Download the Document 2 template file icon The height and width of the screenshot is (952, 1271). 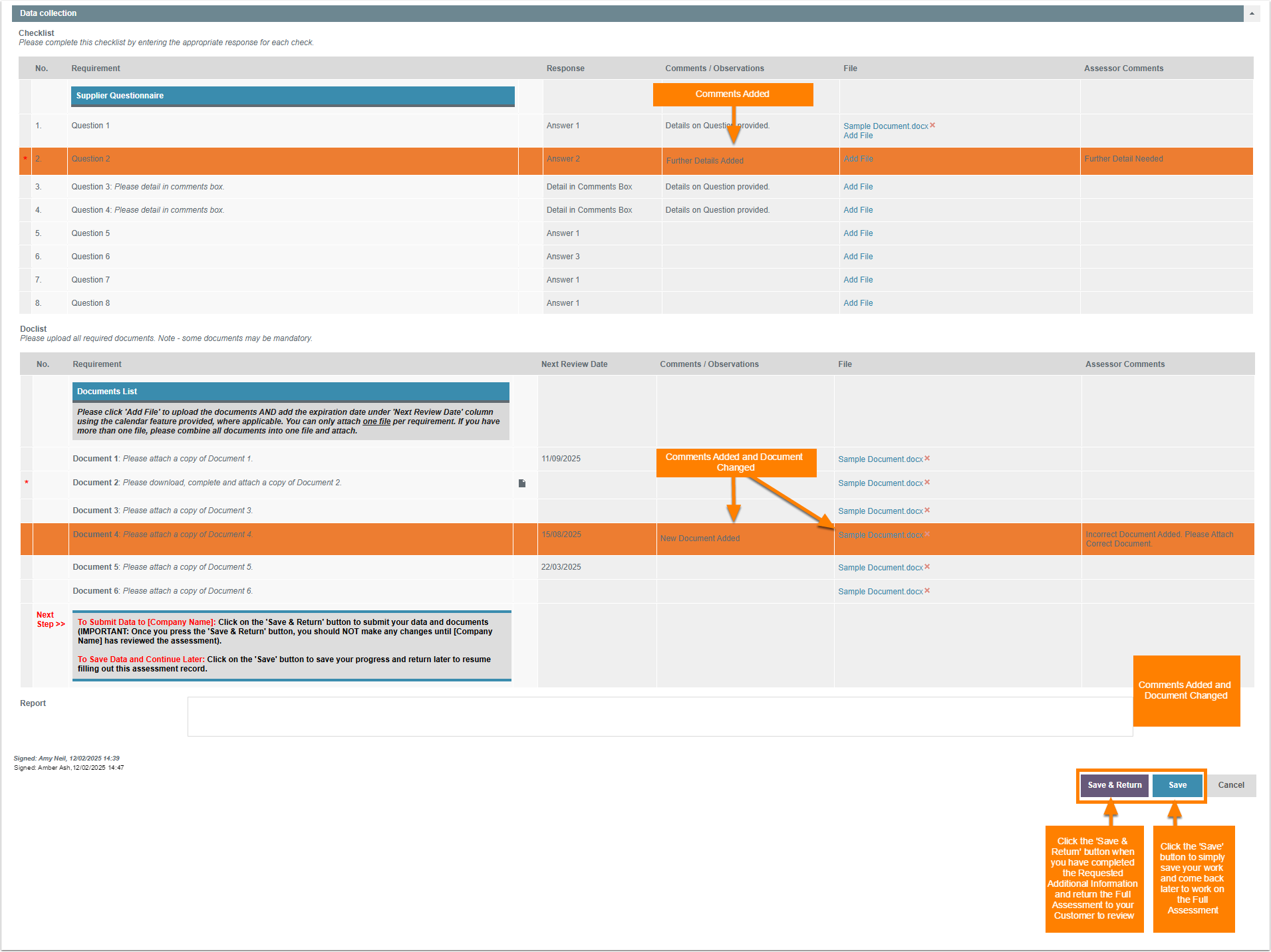coord(522,483)
